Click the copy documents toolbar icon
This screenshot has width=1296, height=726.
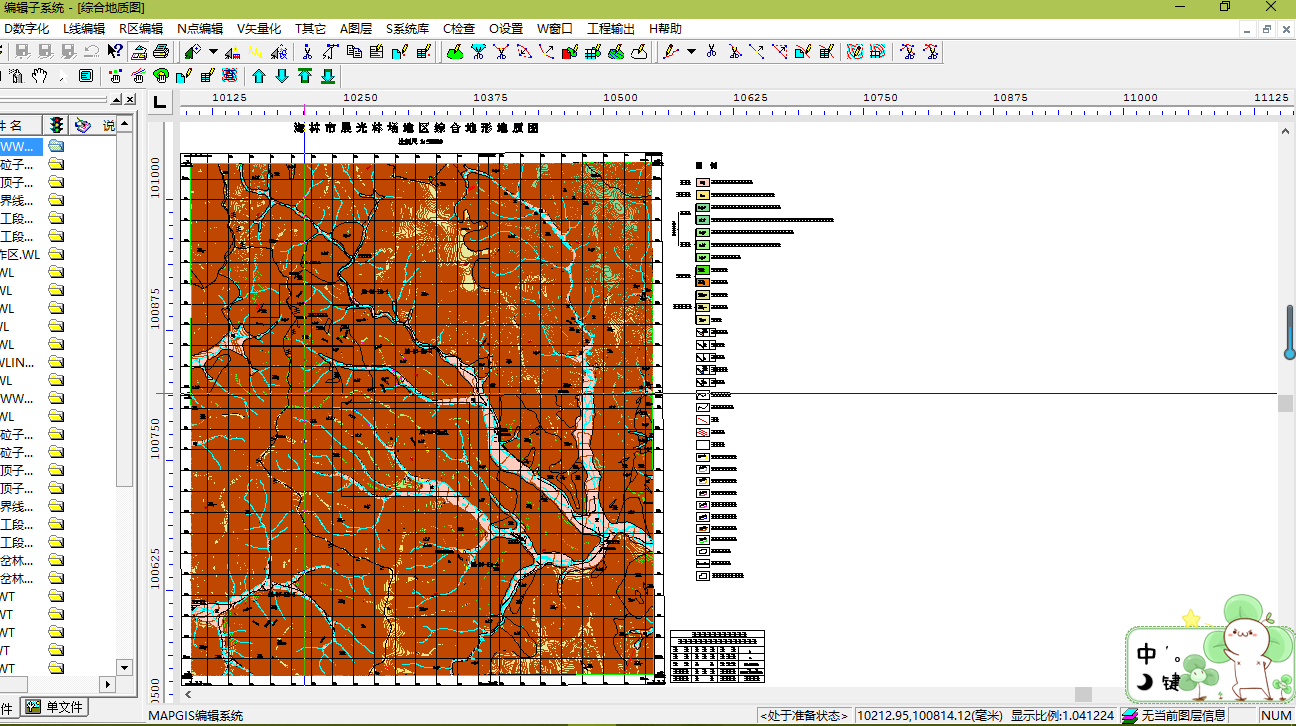355,51
